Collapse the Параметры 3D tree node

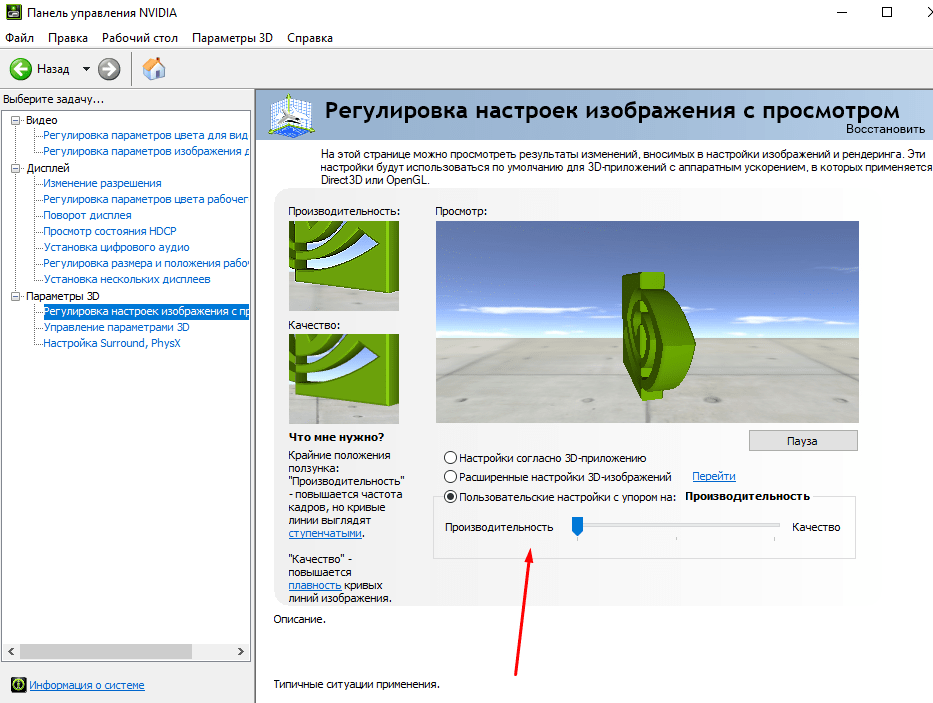(x=15, y=296)
